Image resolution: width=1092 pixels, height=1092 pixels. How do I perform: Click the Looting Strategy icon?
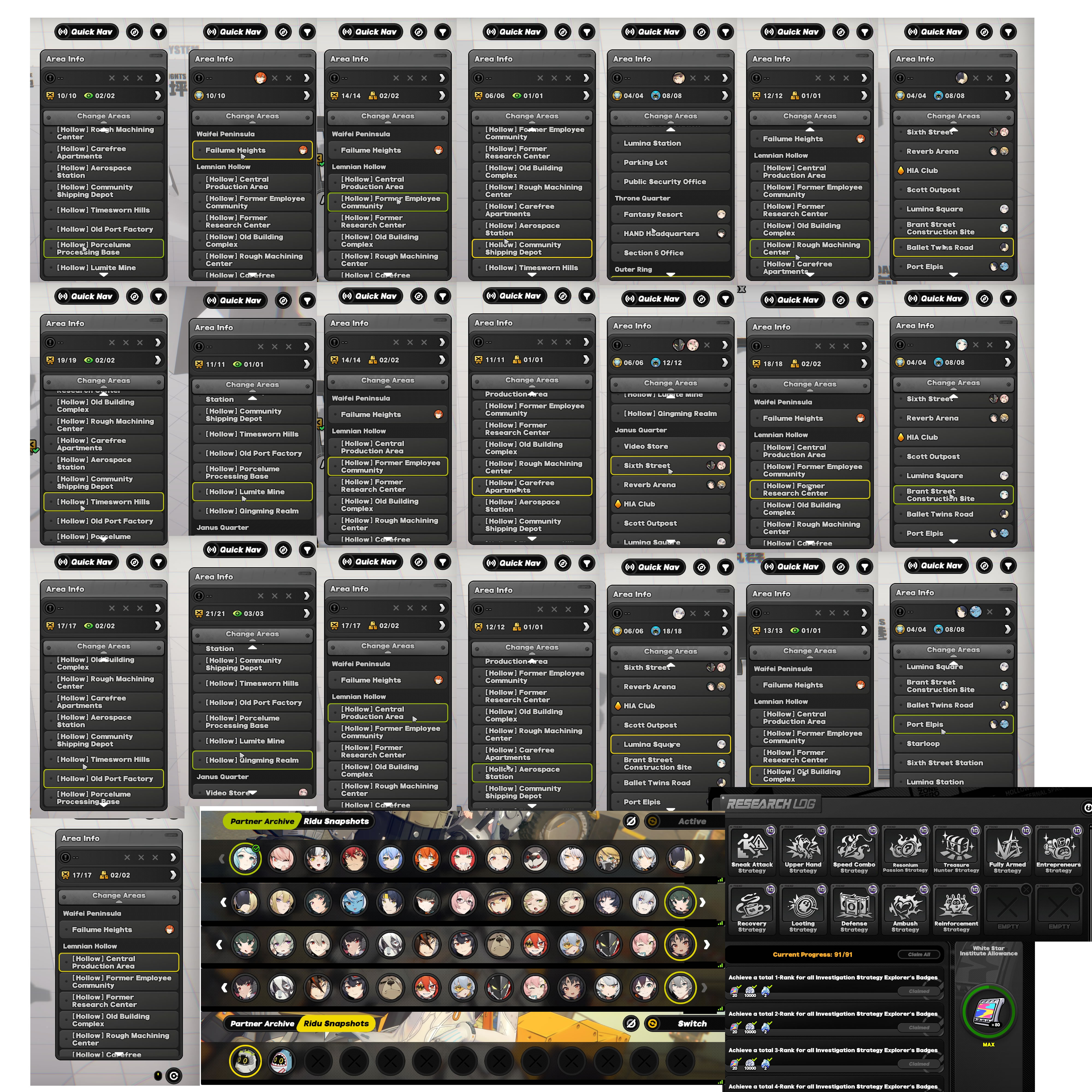tap(803, 905)
